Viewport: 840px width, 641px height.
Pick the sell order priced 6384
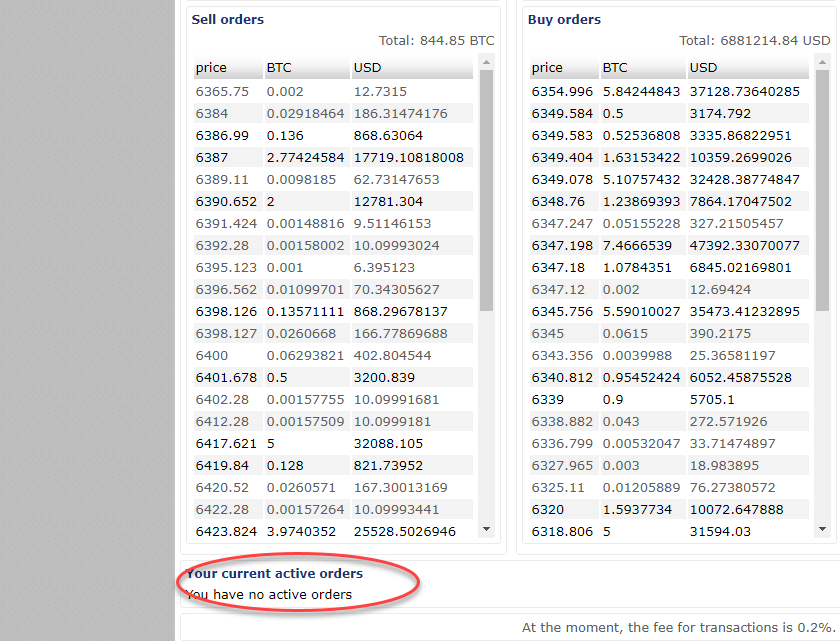pos(212,114)
